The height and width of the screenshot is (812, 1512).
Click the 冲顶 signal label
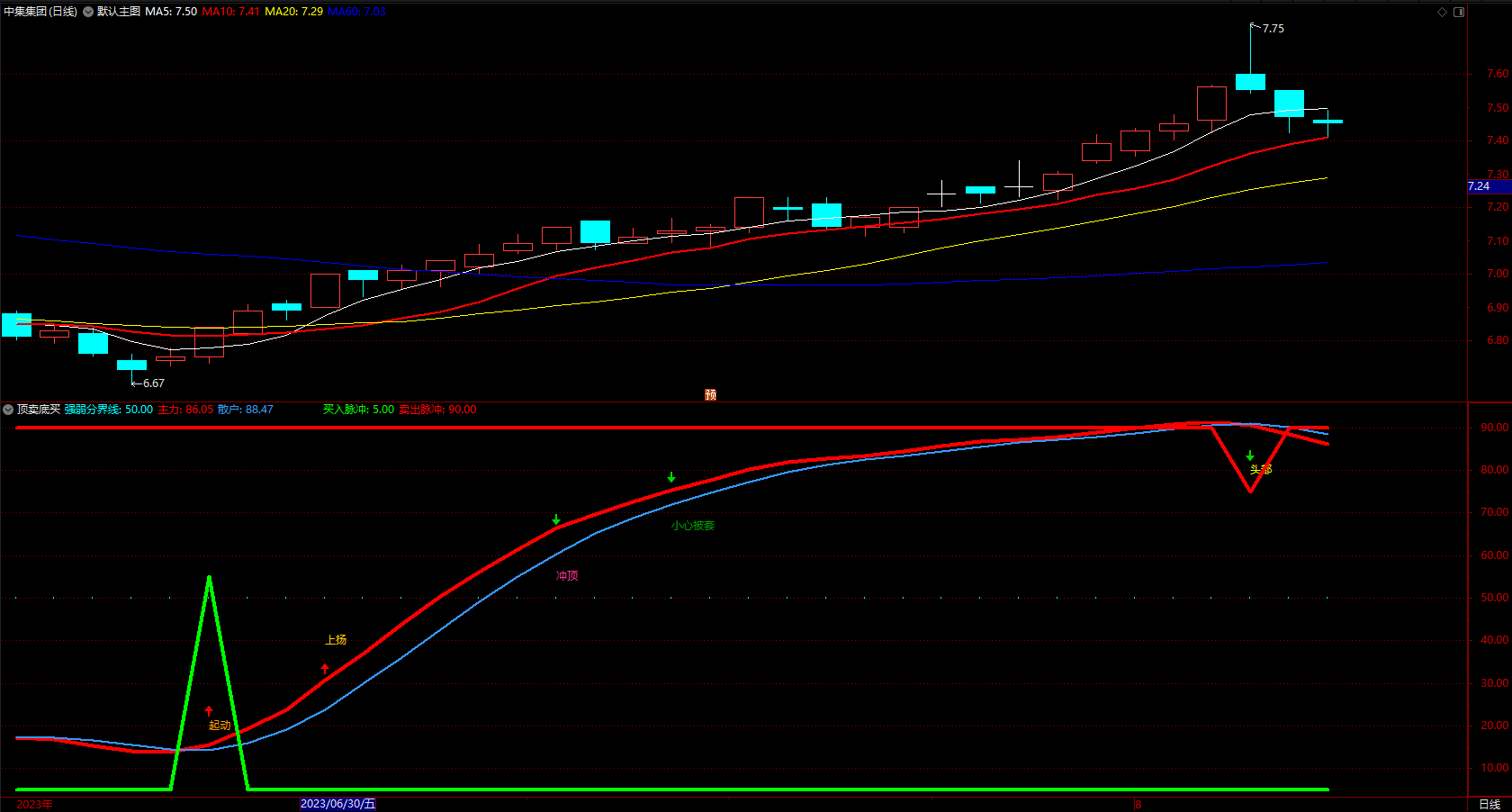(x=567, y=576)
